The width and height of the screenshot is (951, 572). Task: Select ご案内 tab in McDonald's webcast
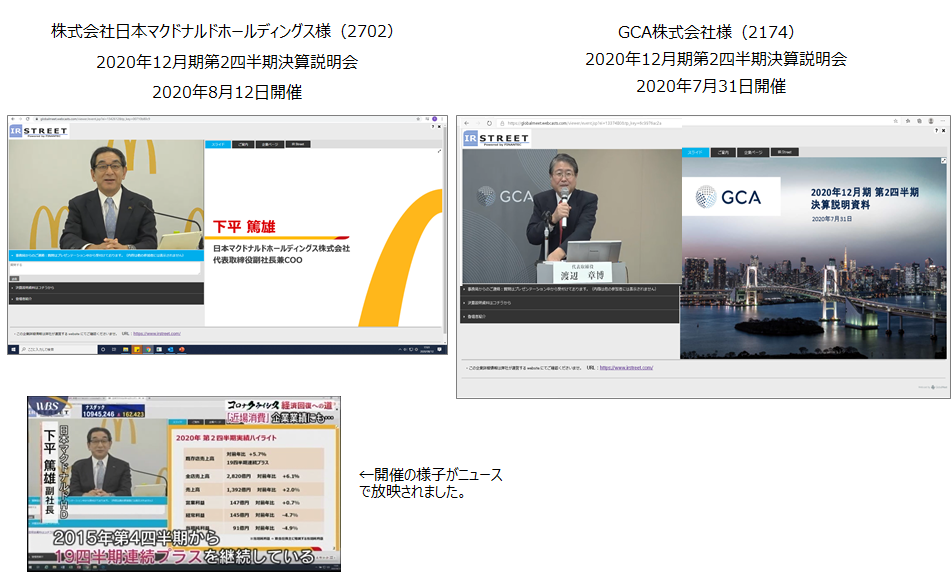click(243, 144)
